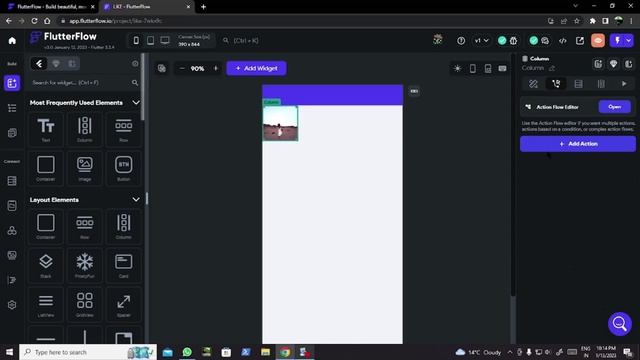This screenshot has height=360, width=640.
Task: Open the Firestore icon under Connect
Action: [x=12, y=181]
